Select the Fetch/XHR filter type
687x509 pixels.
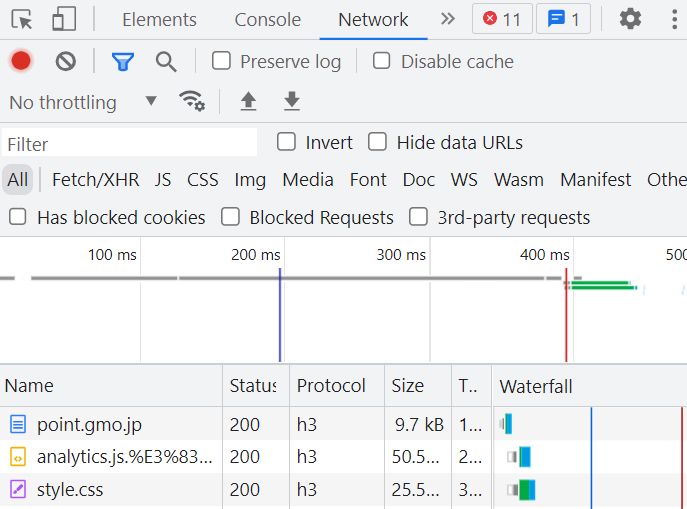point(96,180)
